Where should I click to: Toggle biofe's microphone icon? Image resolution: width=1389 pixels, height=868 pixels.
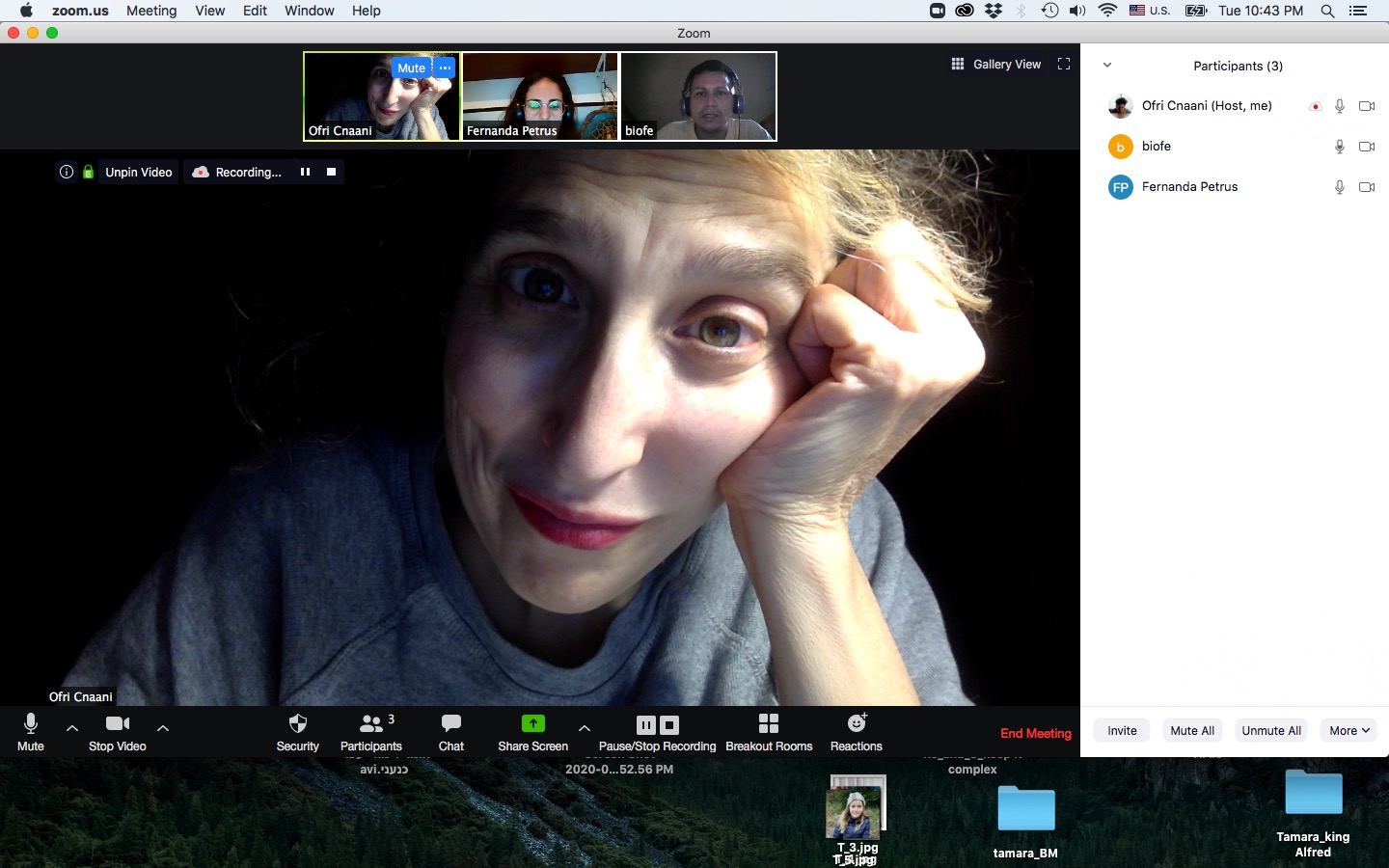1340,147
